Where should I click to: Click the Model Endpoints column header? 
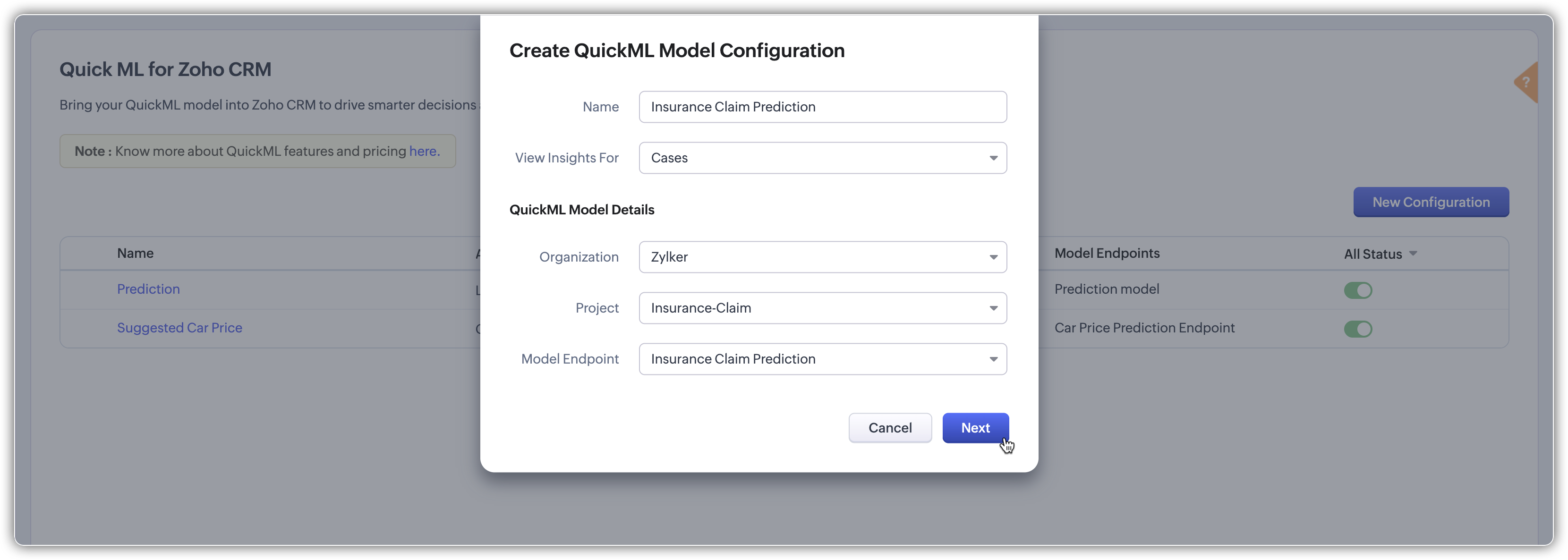[x=1107, y=253]
